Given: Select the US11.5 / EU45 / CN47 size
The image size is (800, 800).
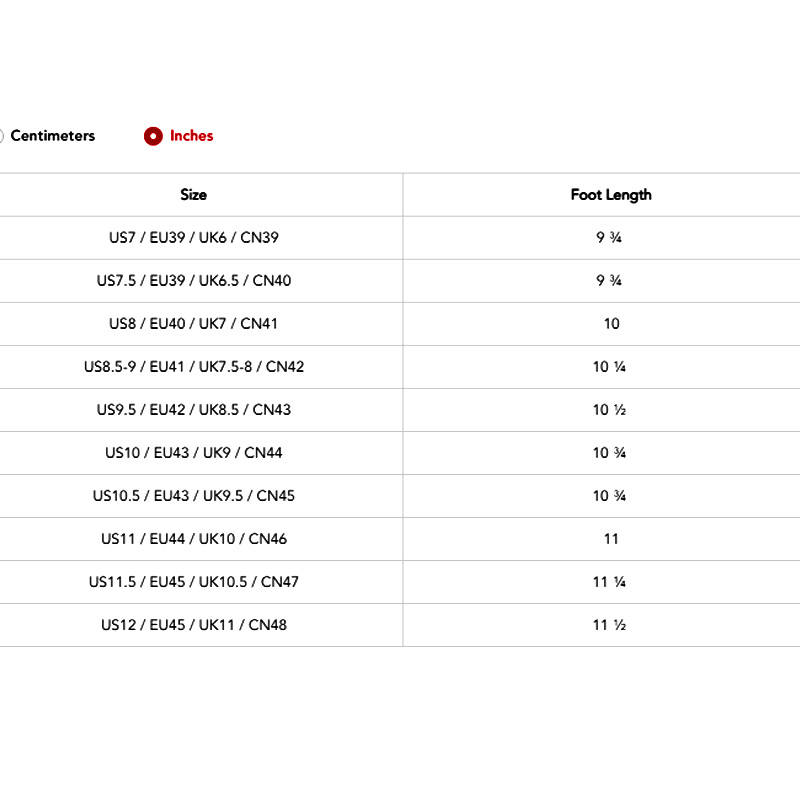Looking at the screenshot, I should pos(194,582).
